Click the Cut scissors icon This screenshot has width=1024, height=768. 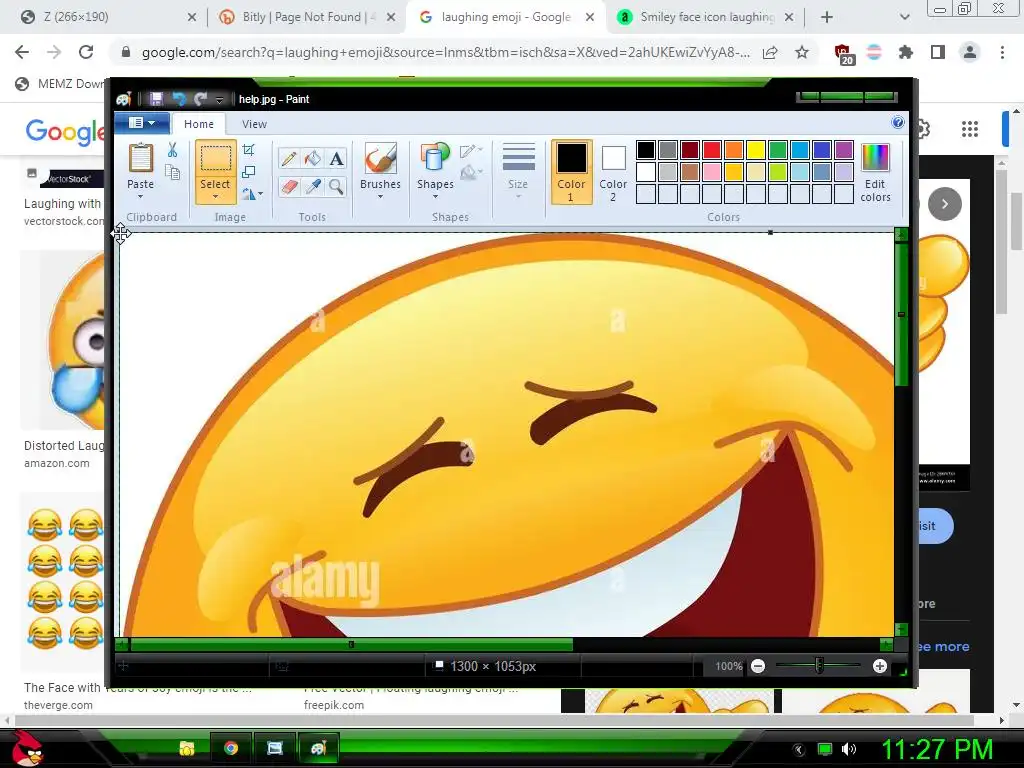pos(172,150)
